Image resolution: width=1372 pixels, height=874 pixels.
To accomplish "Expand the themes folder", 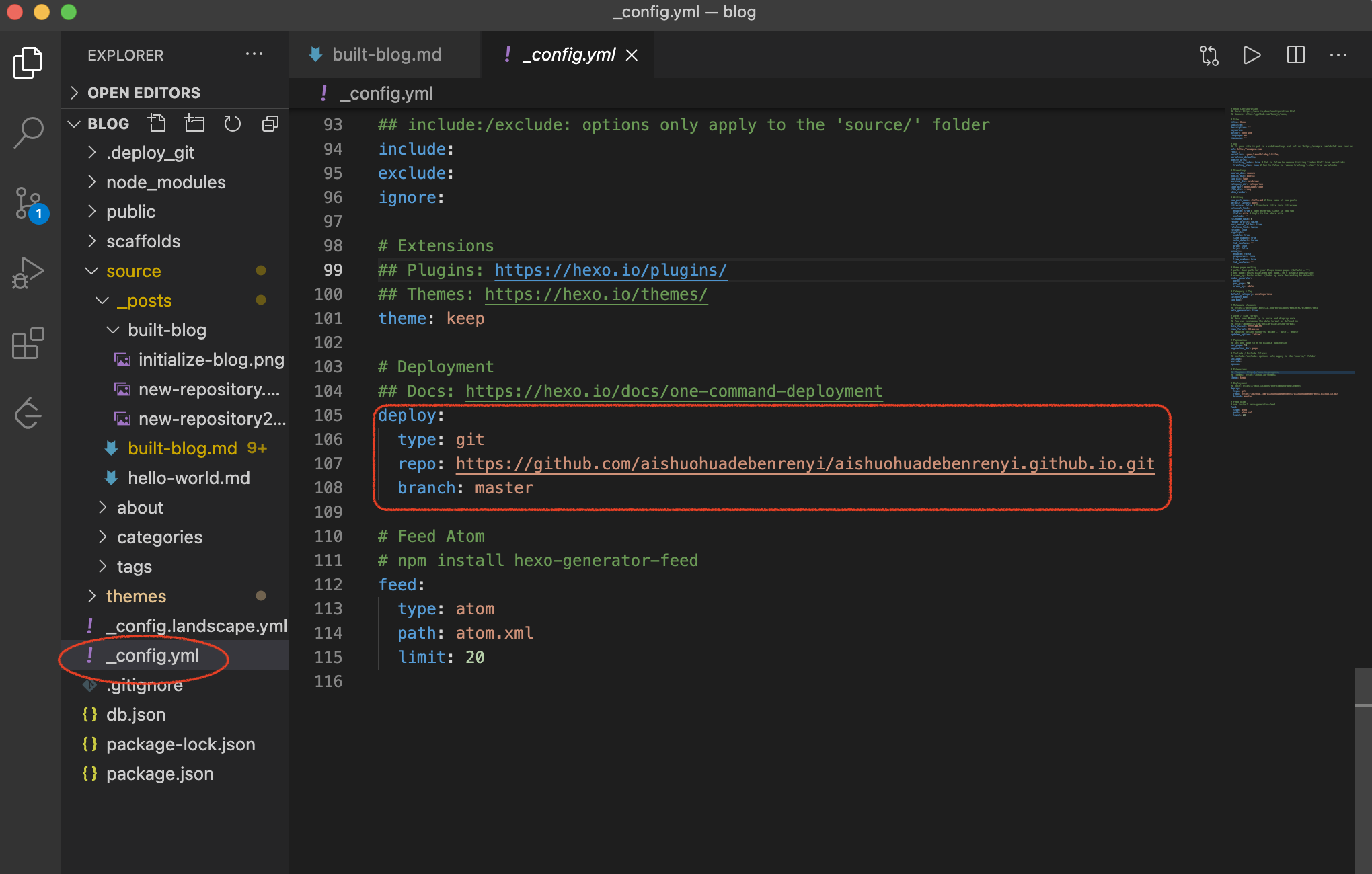I will pos(136,596).
